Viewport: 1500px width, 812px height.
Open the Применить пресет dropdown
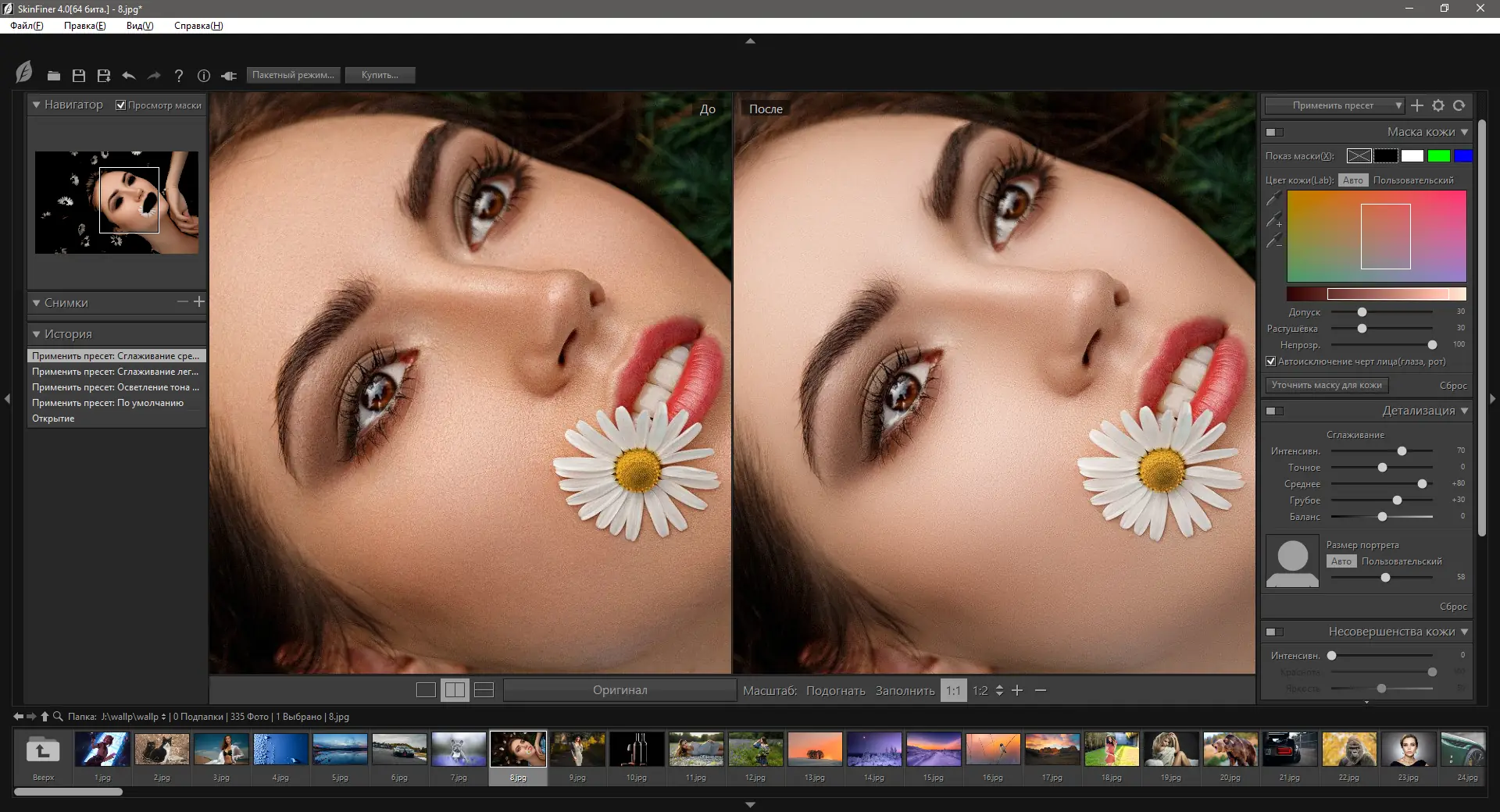point(1334,105)
